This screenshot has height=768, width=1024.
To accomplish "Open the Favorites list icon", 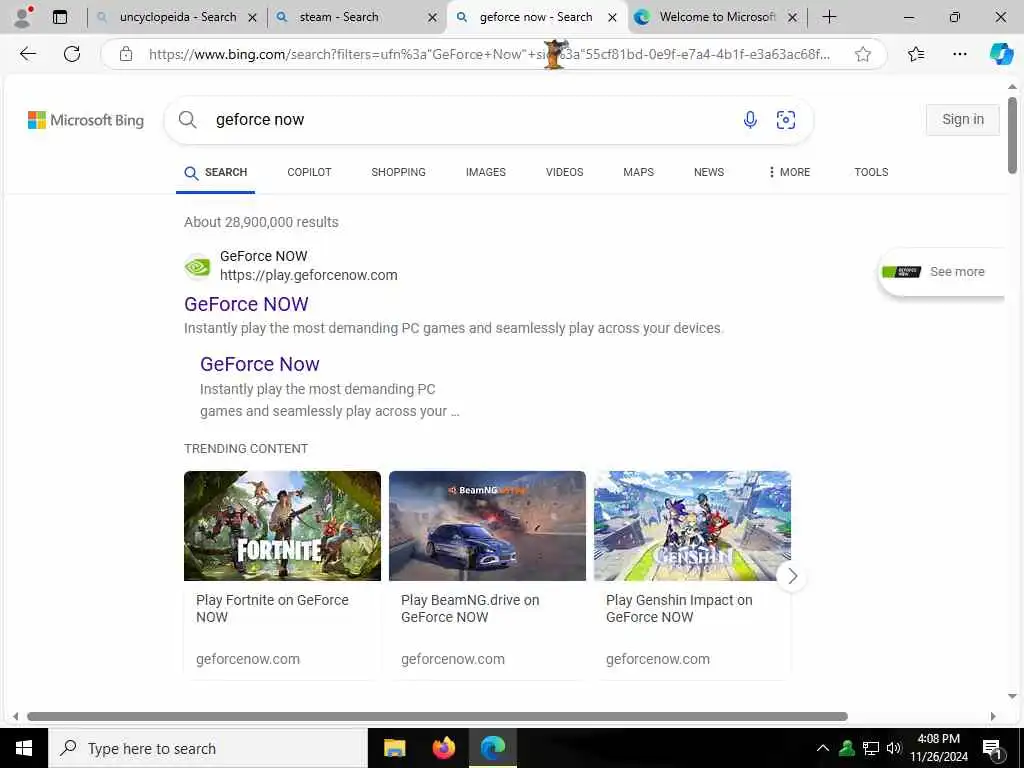I will coord(916,54).
